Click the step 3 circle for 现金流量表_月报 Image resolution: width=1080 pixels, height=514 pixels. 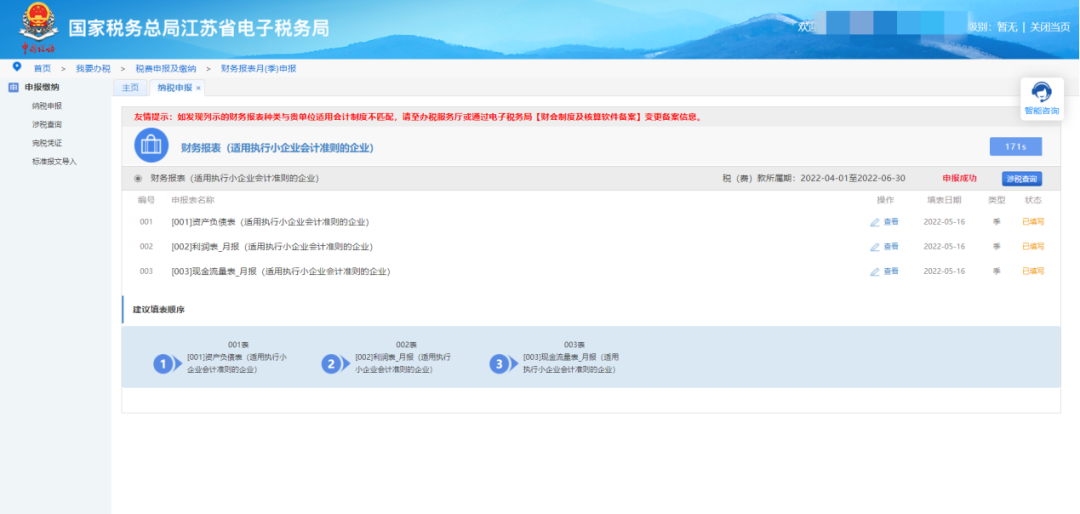pos(499,364)
